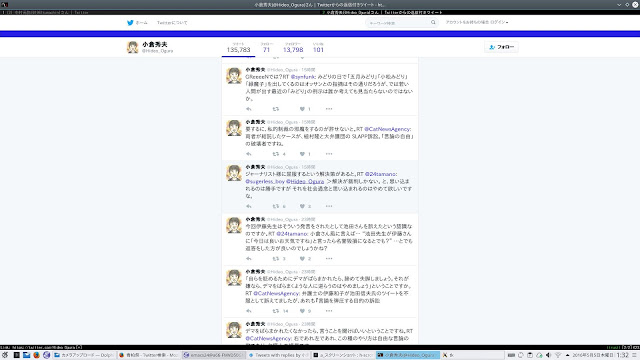The image size is (640, 360).
Task: Click the volume speaker tray icon
Action: (548, 355)
